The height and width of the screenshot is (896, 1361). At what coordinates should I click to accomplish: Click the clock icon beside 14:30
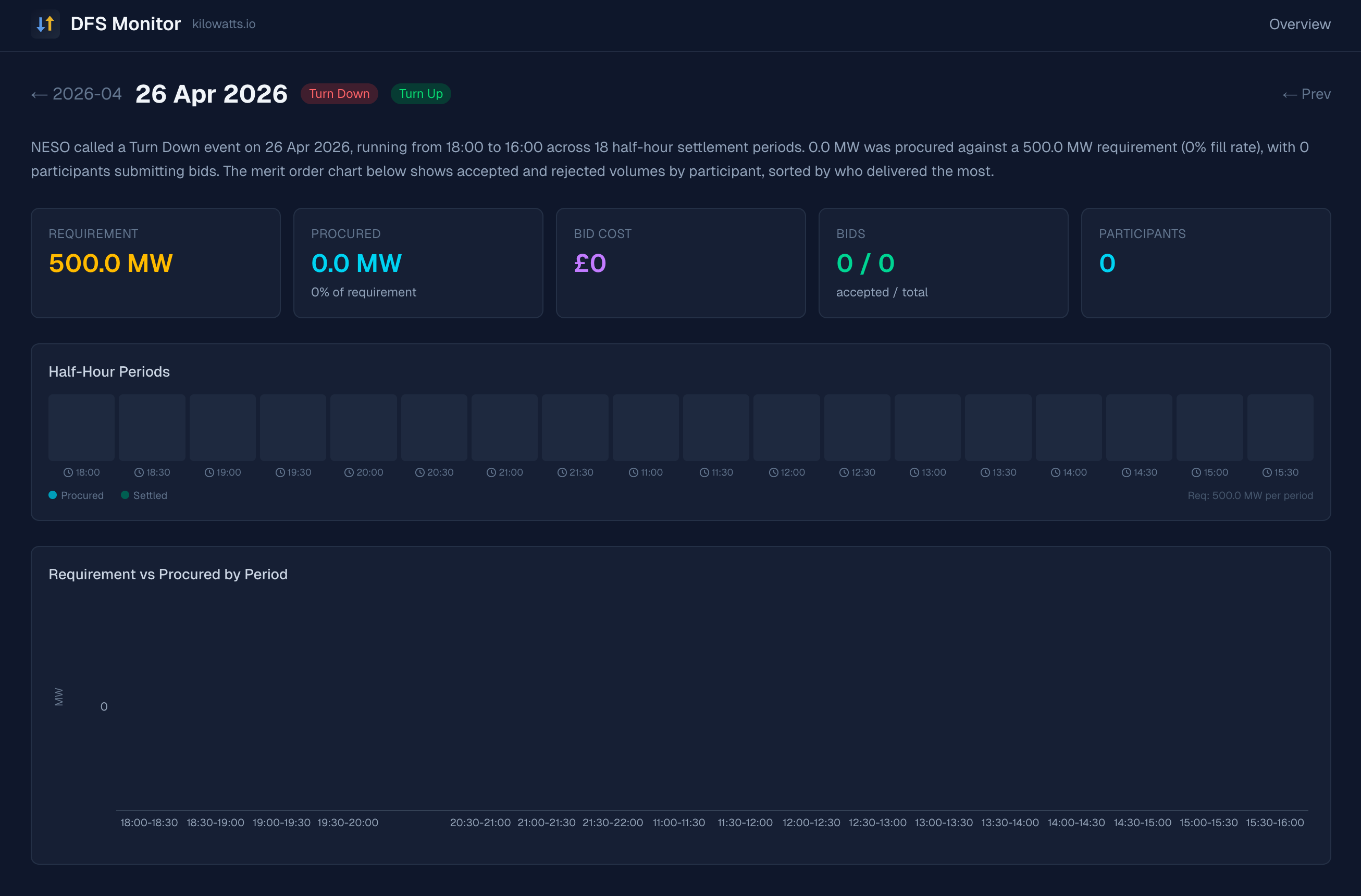(1126, 472)
